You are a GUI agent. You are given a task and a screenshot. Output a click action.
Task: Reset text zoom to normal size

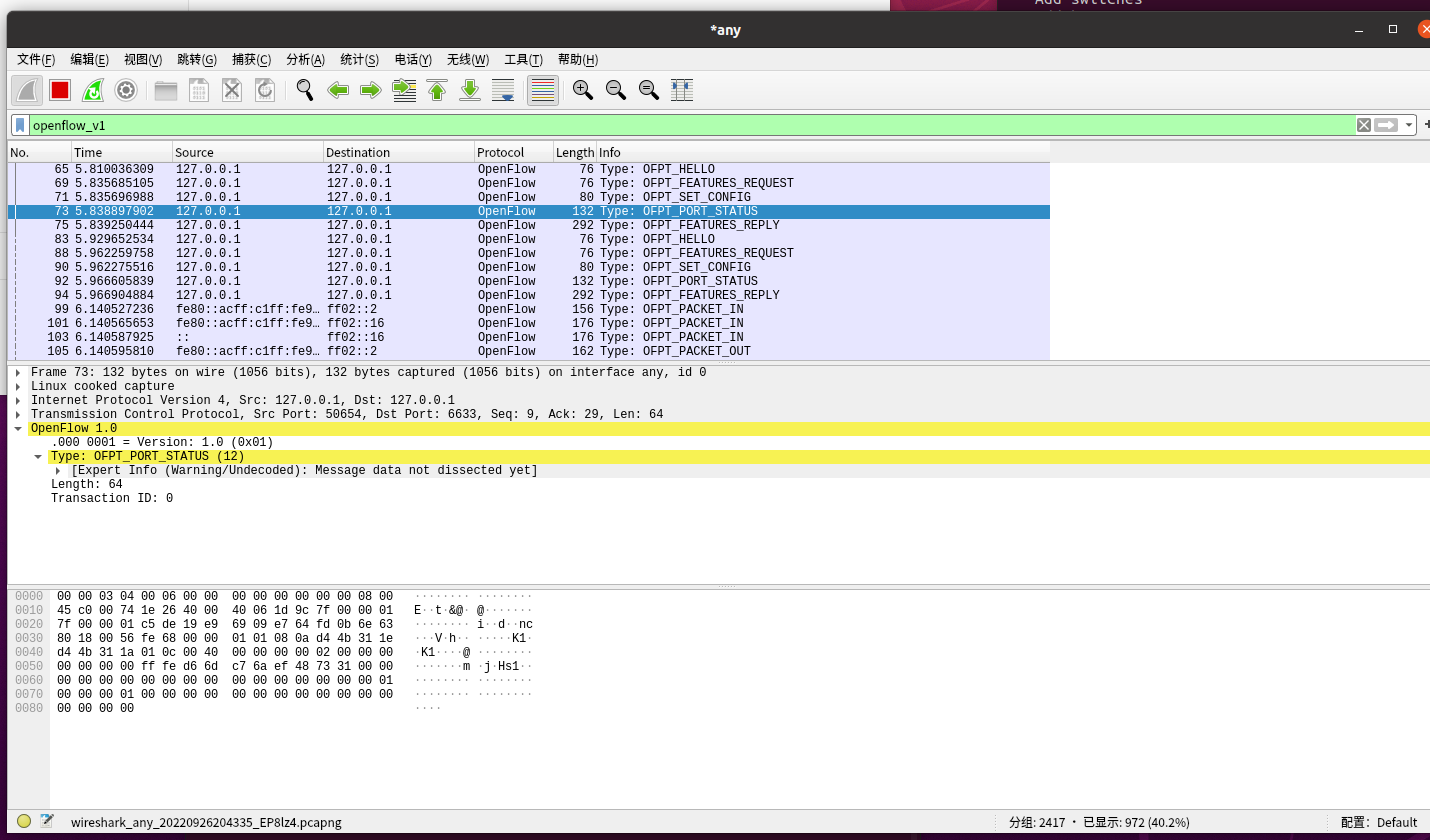[649, 90]
